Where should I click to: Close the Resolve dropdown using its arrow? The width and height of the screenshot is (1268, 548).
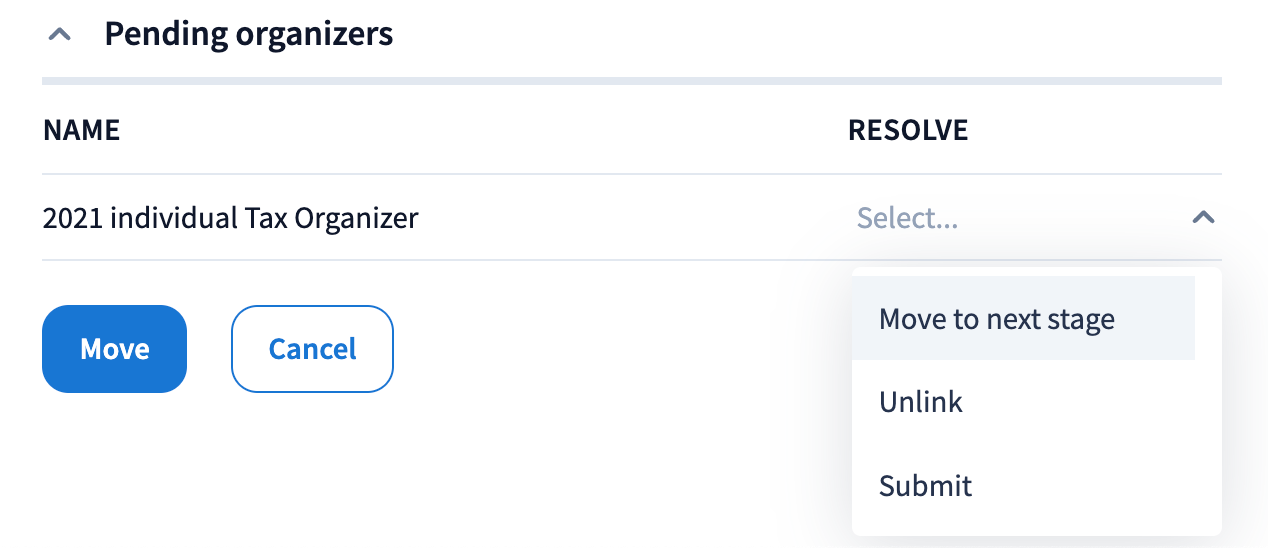pos(1203,217)
